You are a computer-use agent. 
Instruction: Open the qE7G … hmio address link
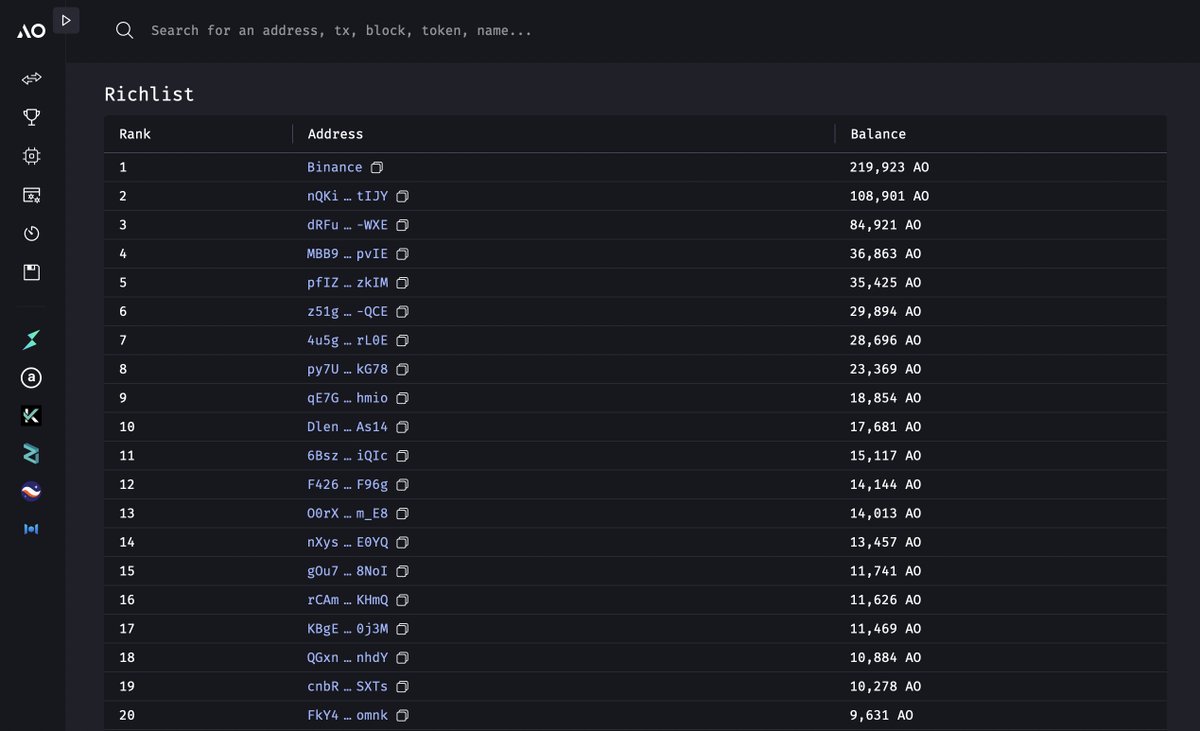tap(347, 398)
